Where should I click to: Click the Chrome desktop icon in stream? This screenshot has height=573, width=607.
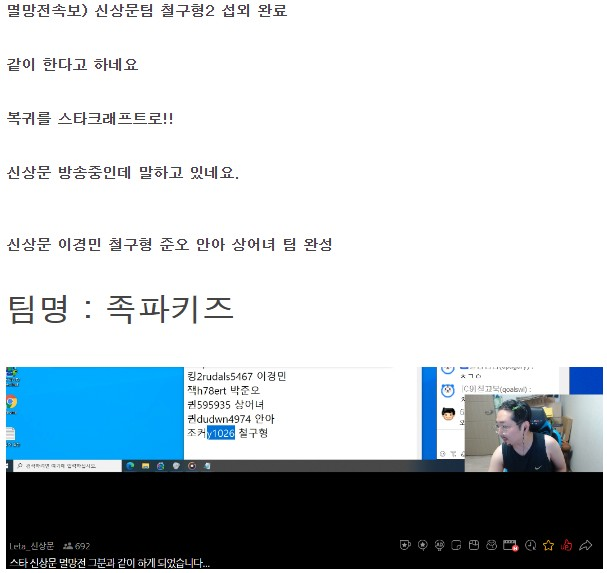point(11,403)
